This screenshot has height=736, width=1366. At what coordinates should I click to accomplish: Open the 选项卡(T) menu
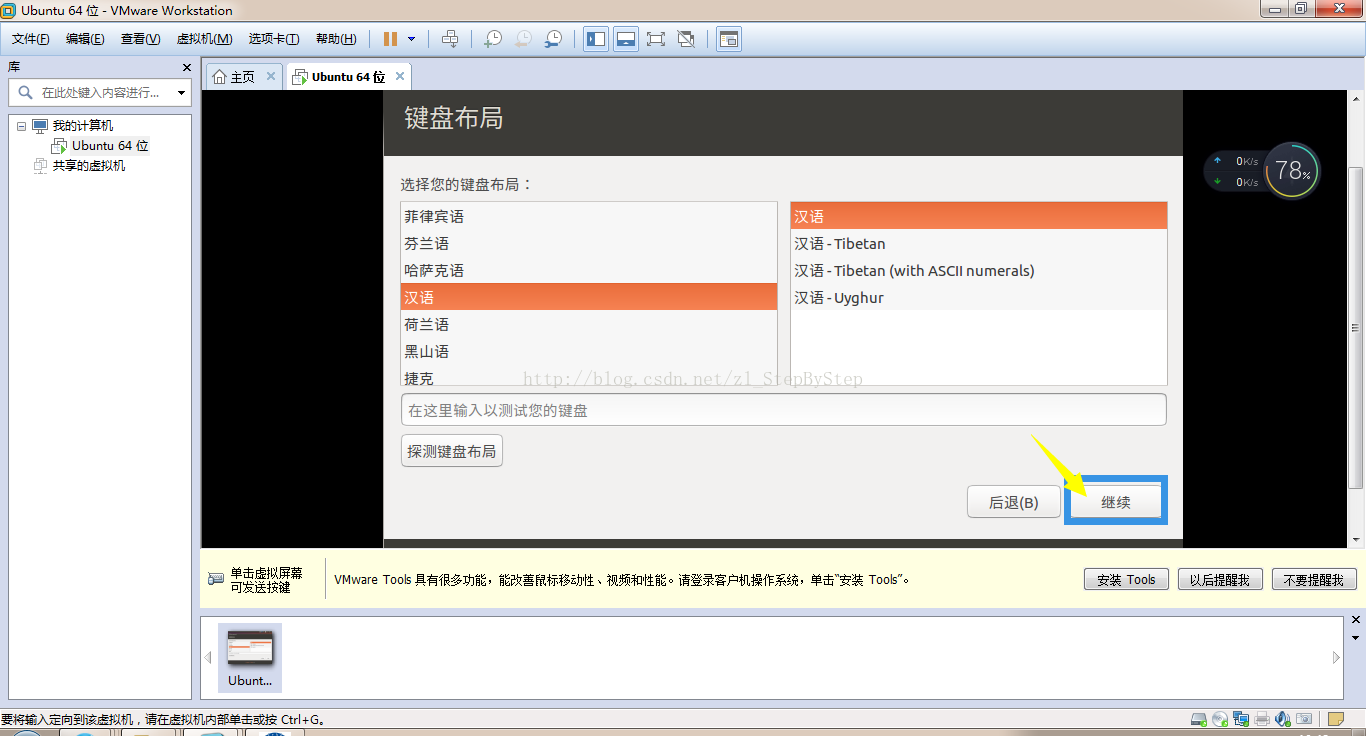[x=274, y=39]
